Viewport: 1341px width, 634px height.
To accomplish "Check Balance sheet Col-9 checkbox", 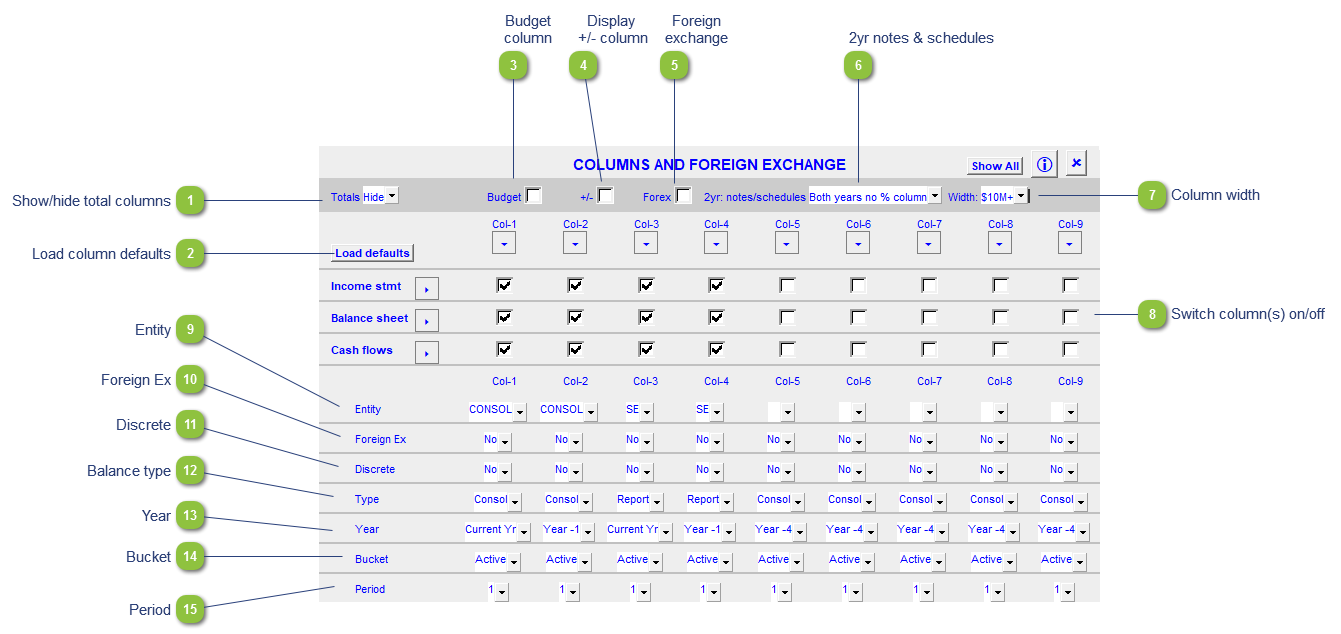I will click(x=1070, y=317).
